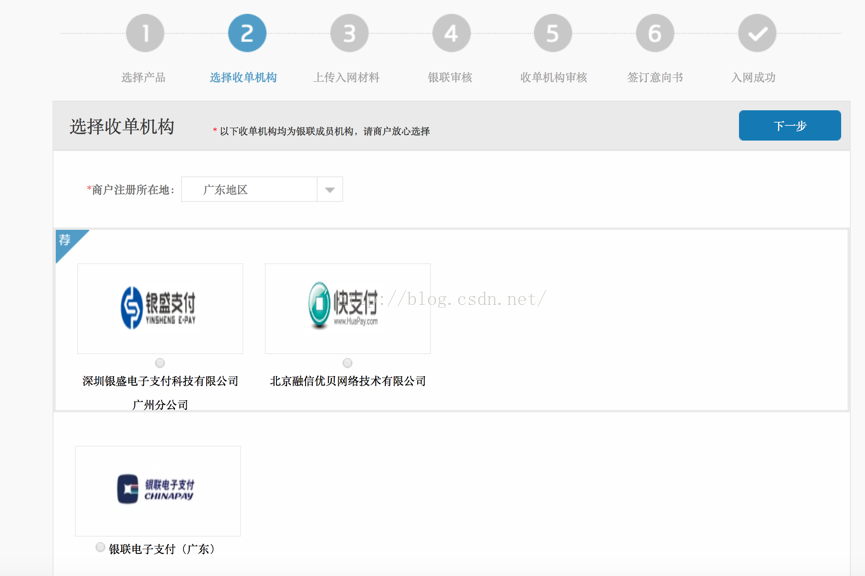Click the 签订意向书 step label

655,77
